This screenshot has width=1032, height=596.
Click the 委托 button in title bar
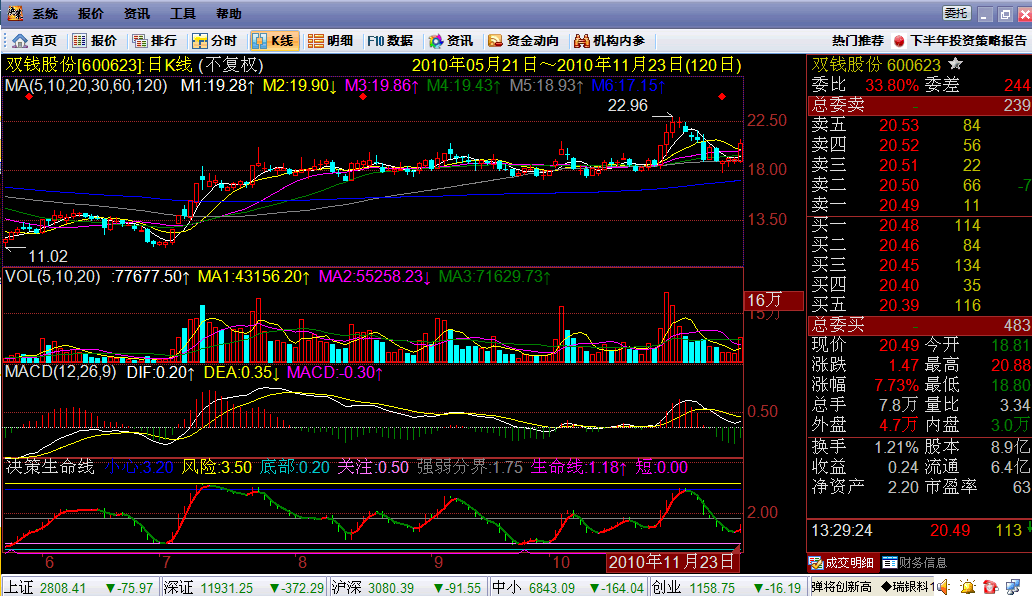pyautogui.click(x=956, y=13)
